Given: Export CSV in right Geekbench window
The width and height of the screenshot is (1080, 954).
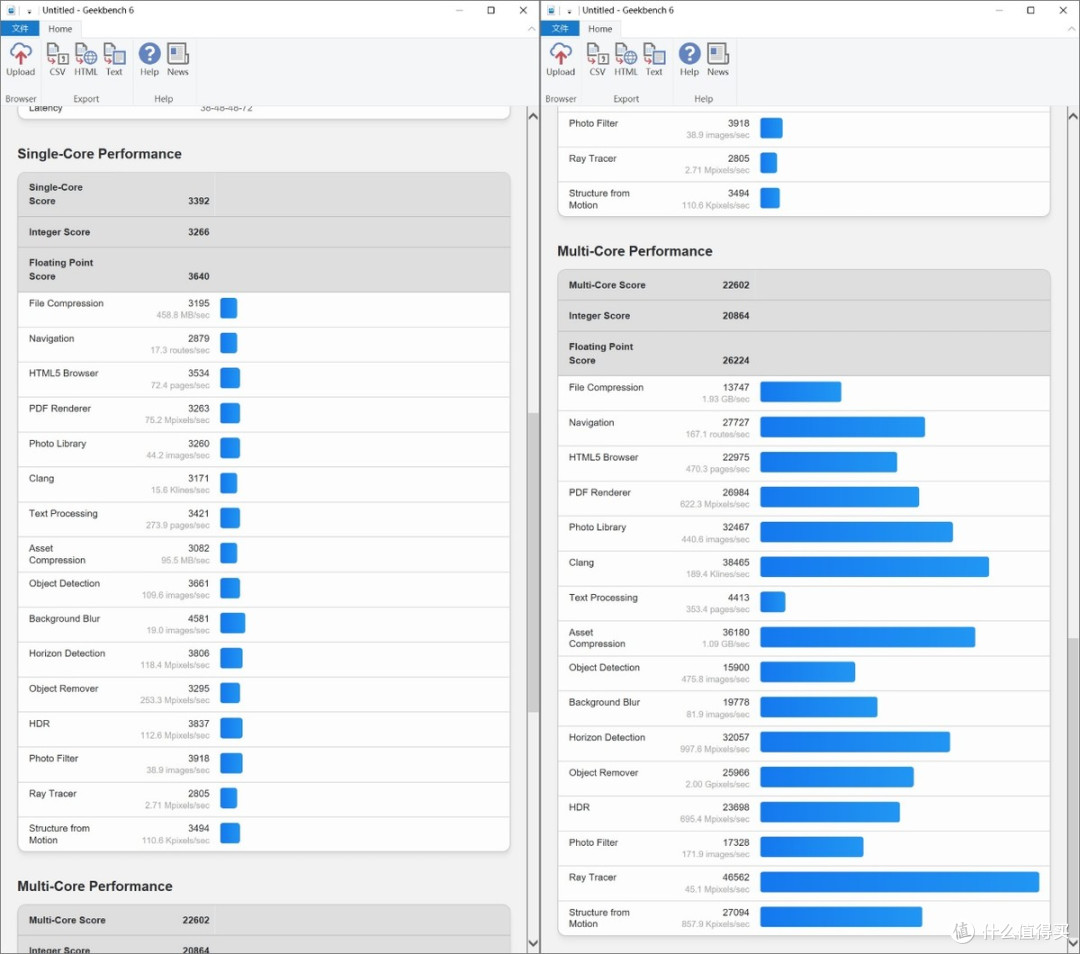Looking at the screenshot, I should 597,59.
